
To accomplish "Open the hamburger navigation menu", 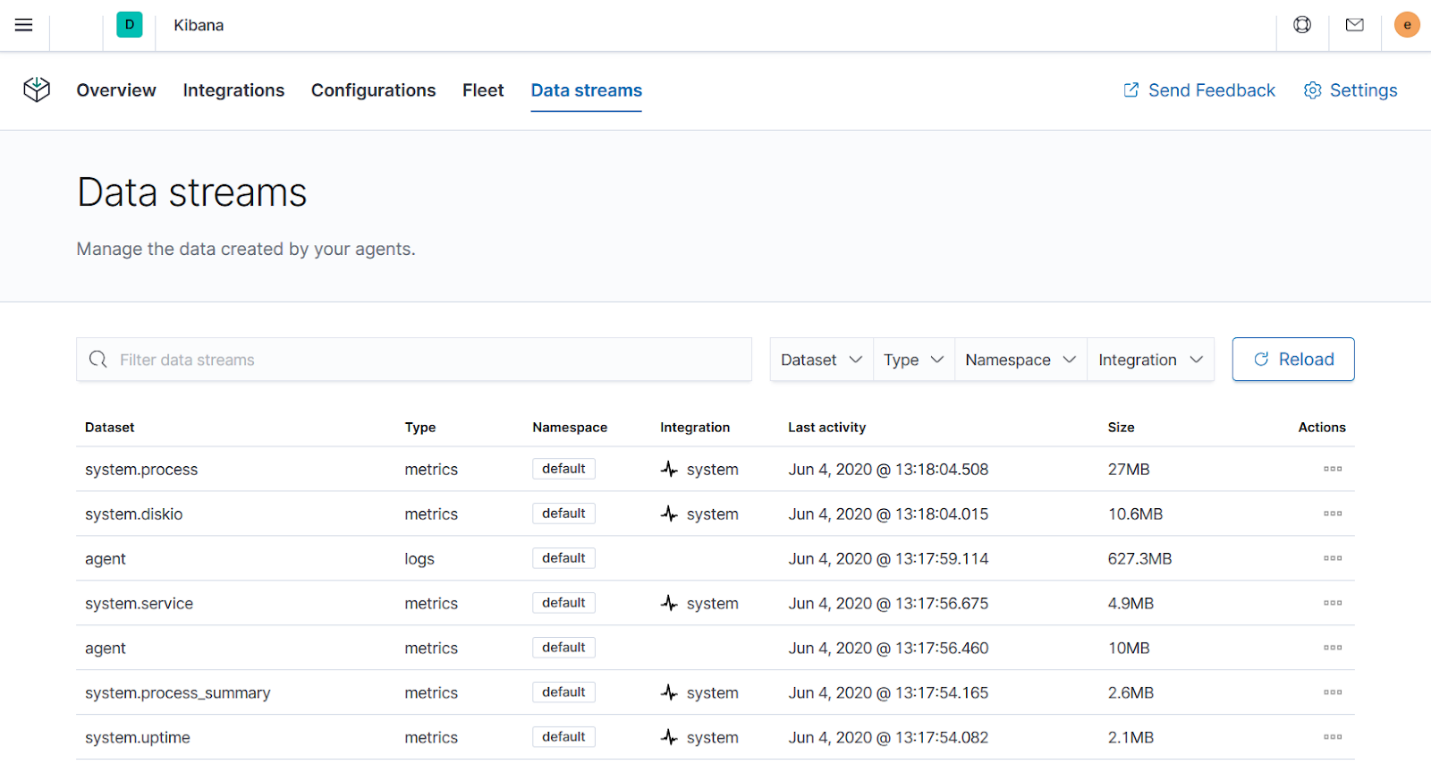I will tap(23, 24).
